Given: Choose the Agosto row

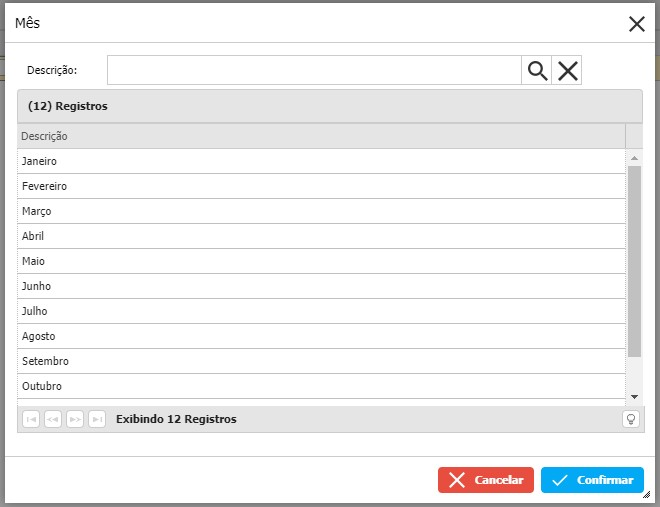Looking at the screenshot, I should (x=320, y=336).
